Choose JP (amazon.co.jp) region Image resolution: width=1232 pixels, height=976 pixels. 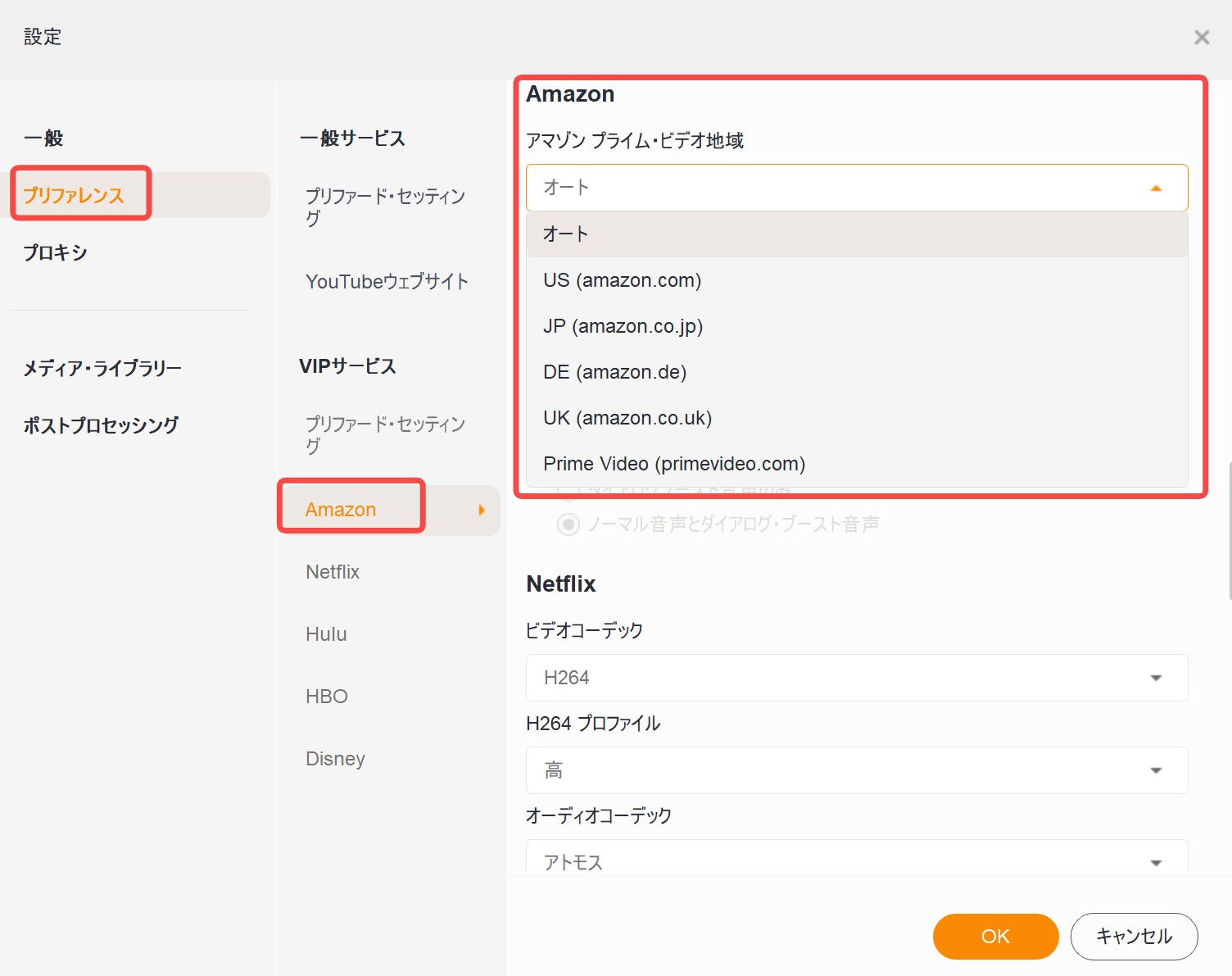(x=857, y=326)
